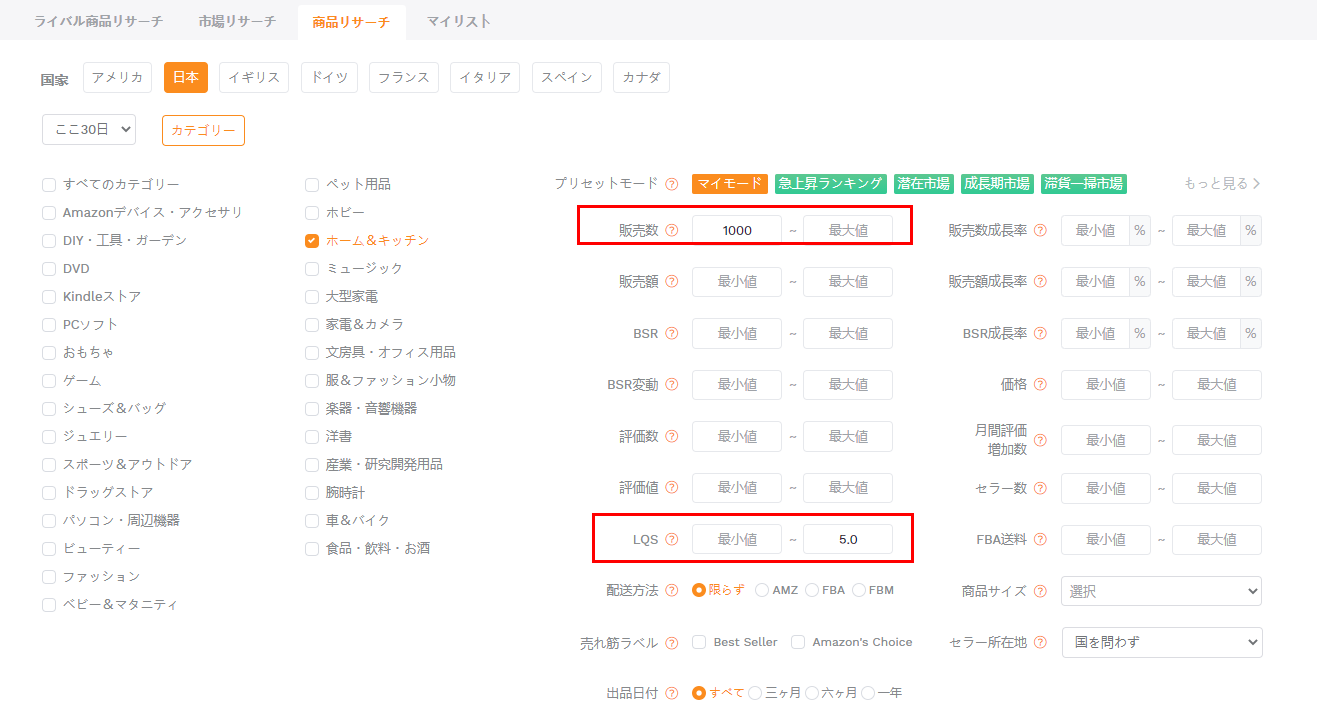Click help icon beside BSR変動
The height and width of the screenshot is (721, 1317).
click(x=672, y=384)
